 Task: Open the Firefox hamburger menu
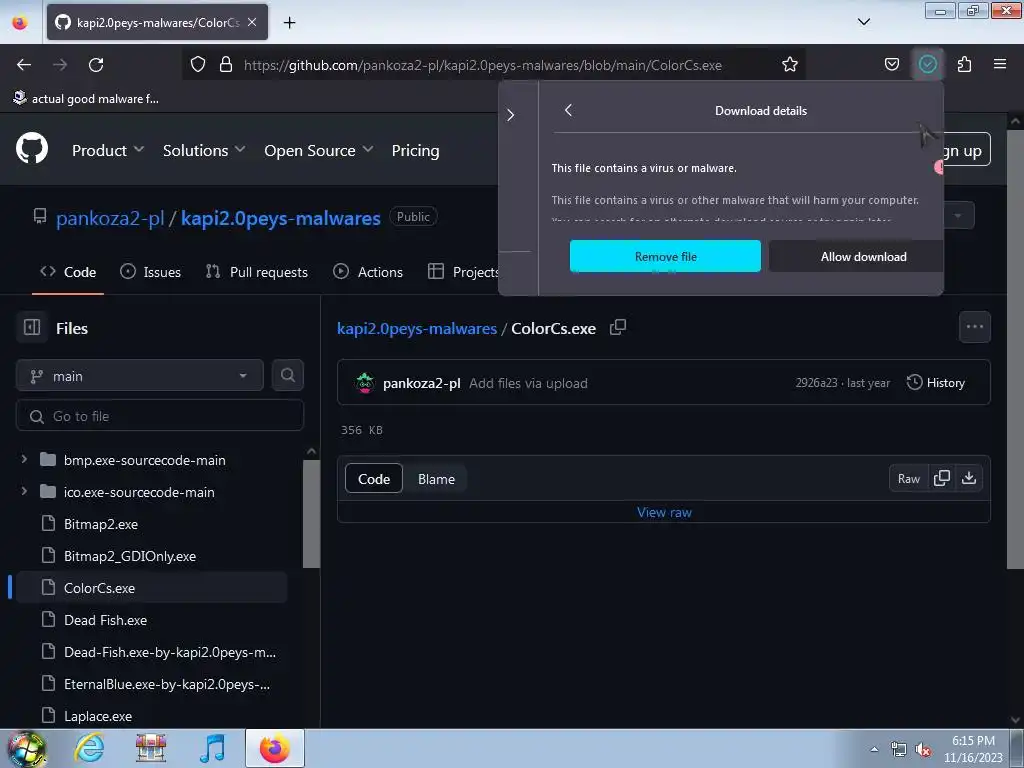click(x=1000, y=64)
